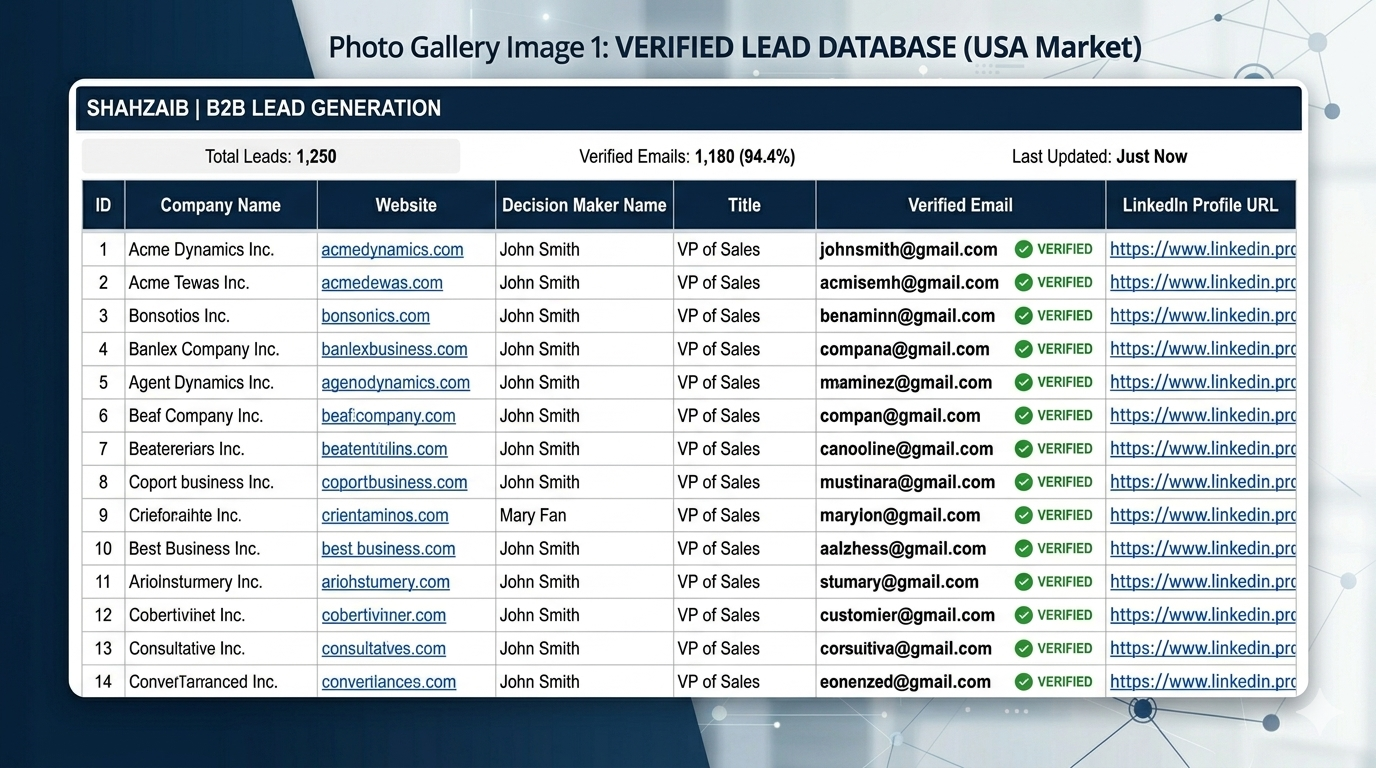1376x768 pixels.
Task: Click the green checkmark next to canooline@gmail.com
Action: pyautogui.click(x=1023, y=449)
